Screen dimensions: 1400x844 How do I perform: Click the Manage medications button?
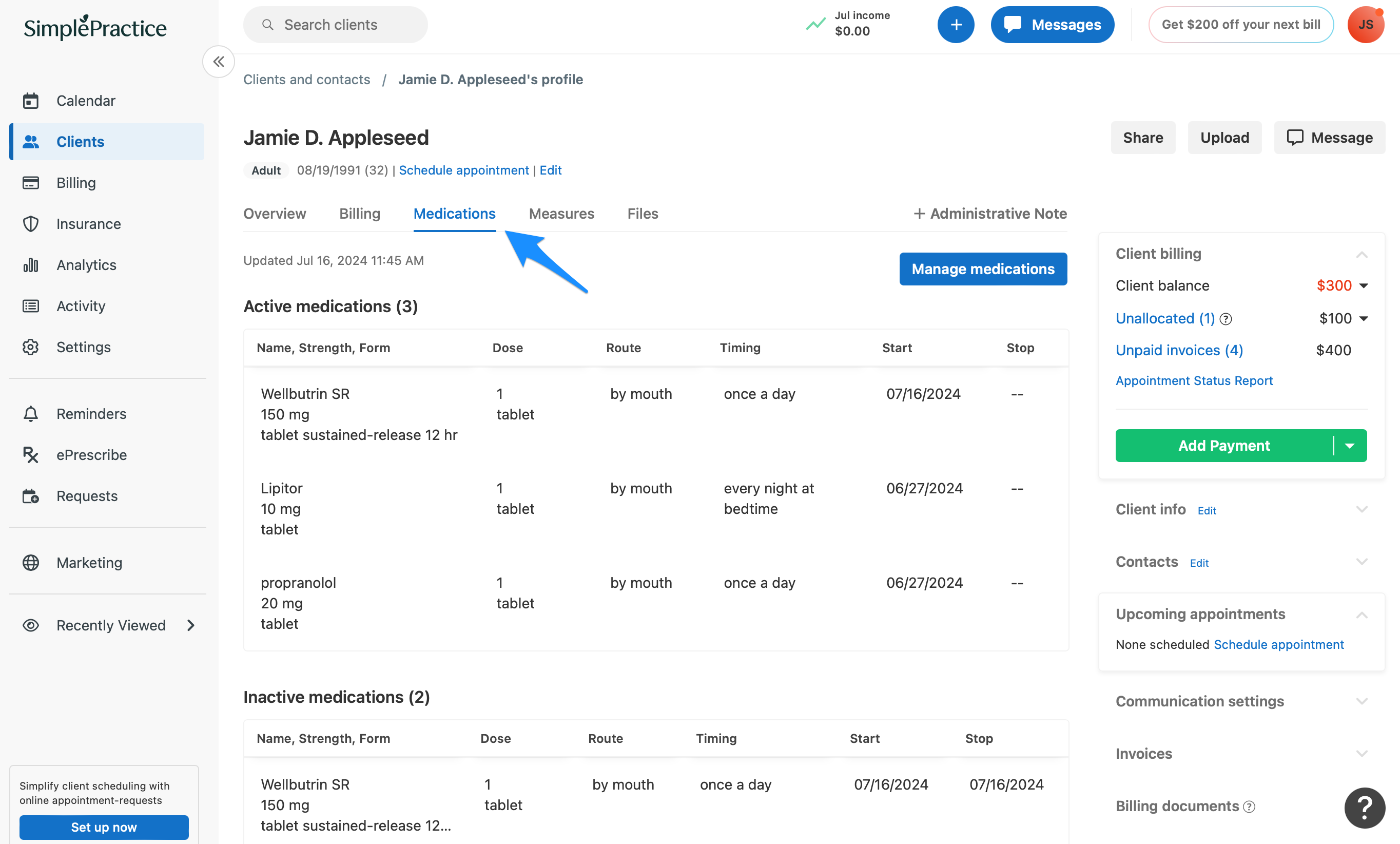[x=982, y=269]
